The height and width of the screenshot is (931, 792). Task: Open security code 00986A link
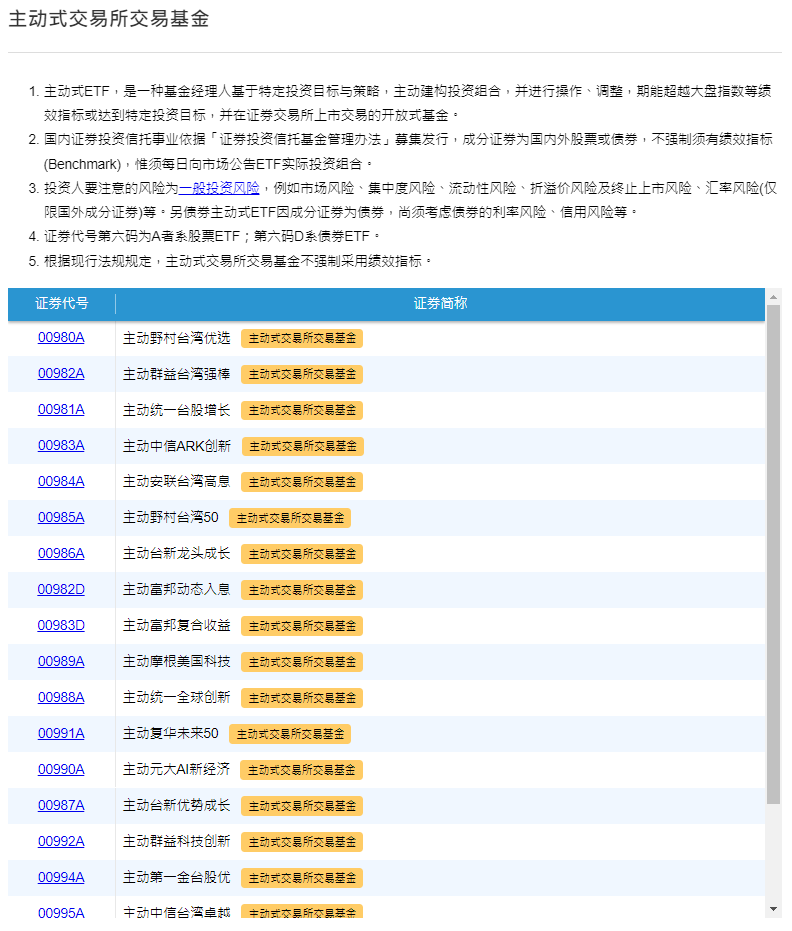tap(61, 554)
